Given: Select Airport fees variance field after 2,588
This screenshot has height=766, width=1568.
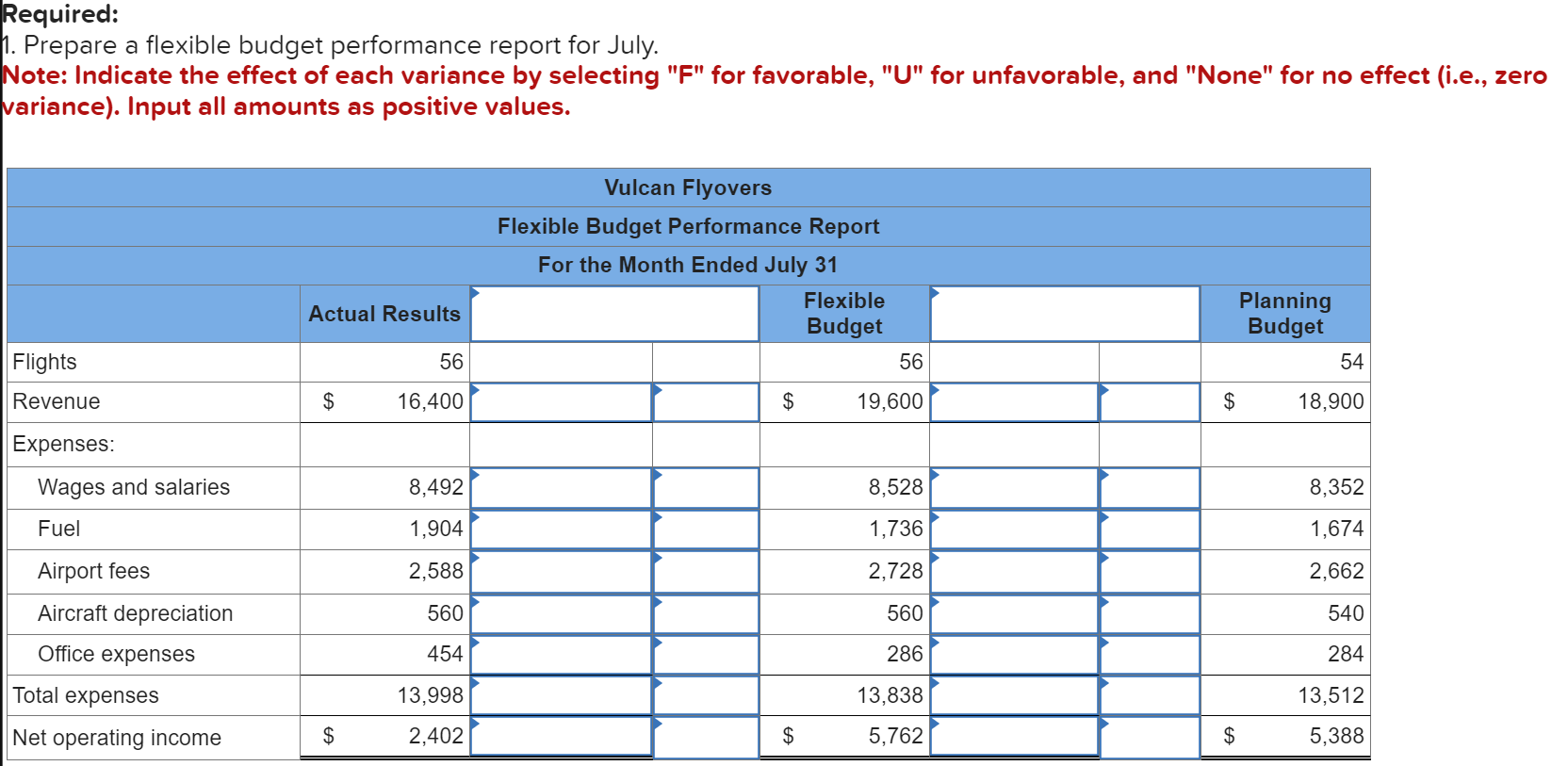Looking at the screenshot, I should coord(562,572).
